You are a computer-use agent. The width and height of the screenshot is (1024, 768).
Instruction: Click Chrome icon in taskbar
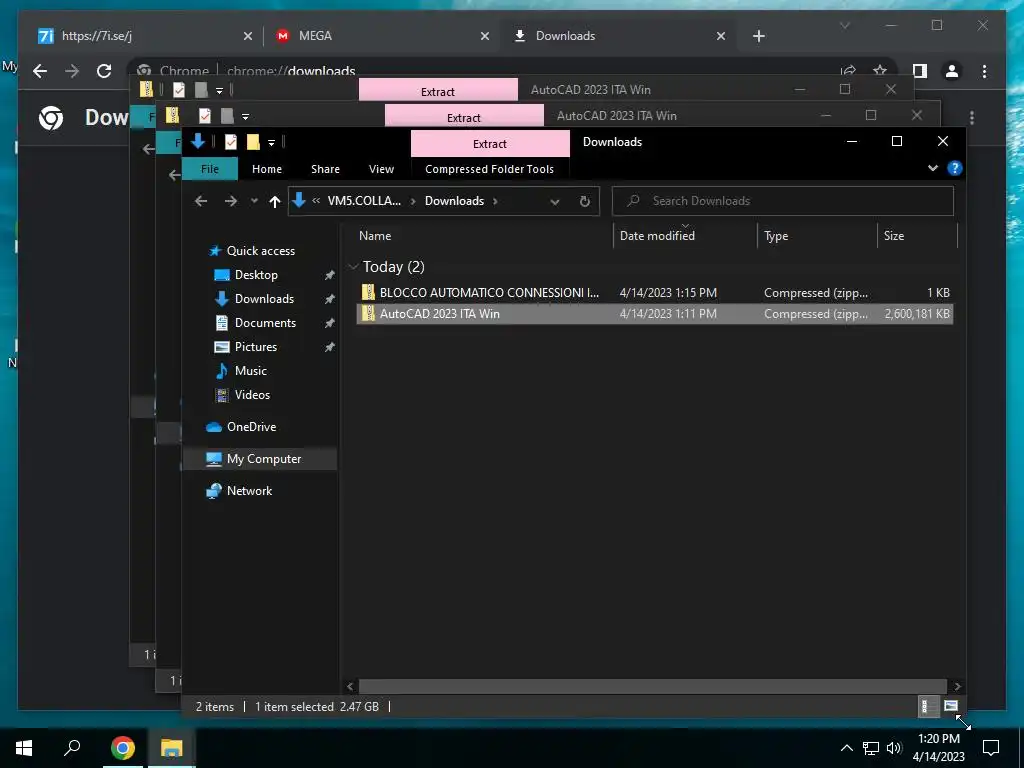(x=123, y=748)
